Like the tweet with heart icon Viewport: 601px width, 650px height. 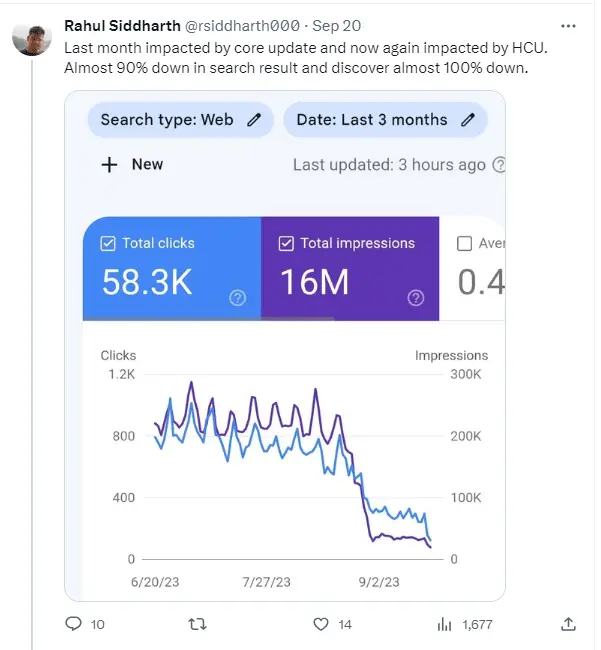320,624
